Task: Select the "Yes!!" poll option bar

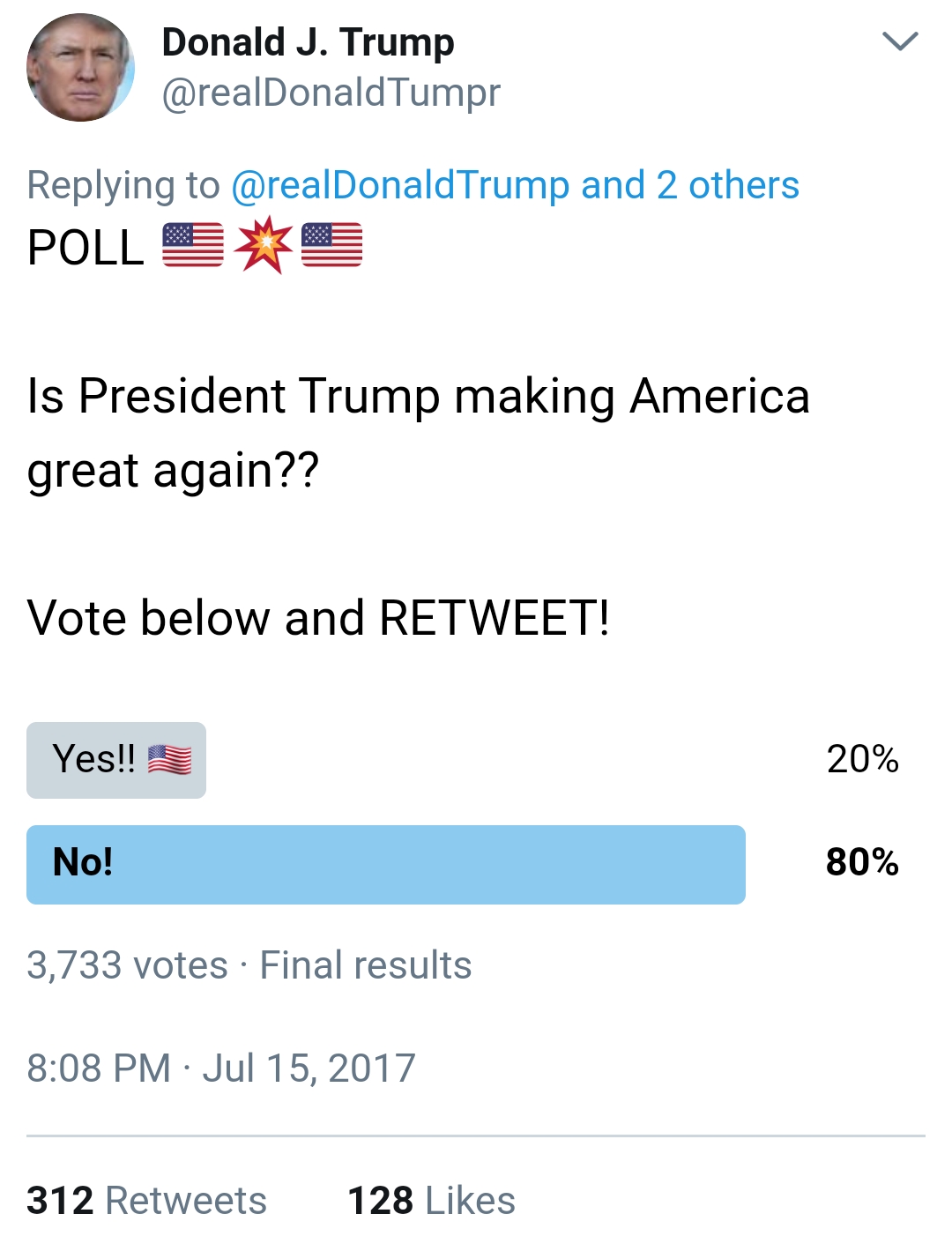Action: 116,760
